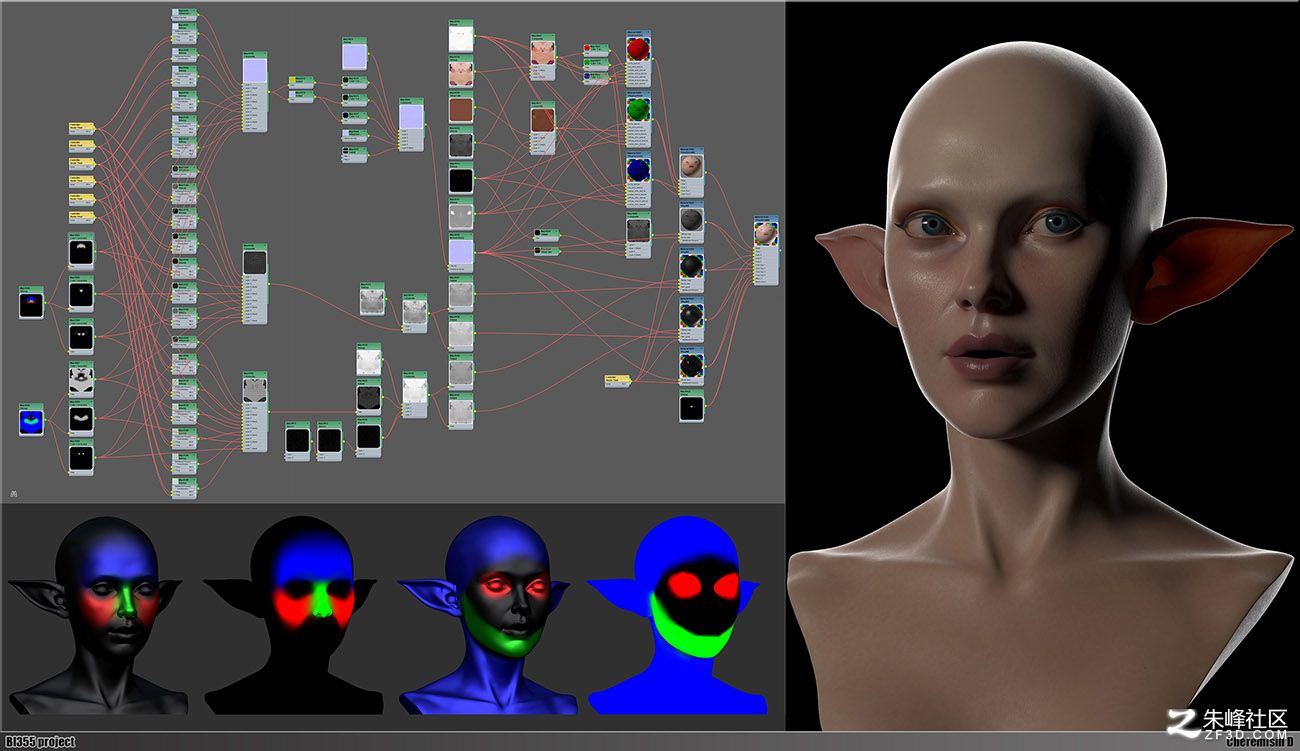The height and width of the screenshot is (751, 1300).
Task: Select the rust-brown color map node
Action: [460, 106]
